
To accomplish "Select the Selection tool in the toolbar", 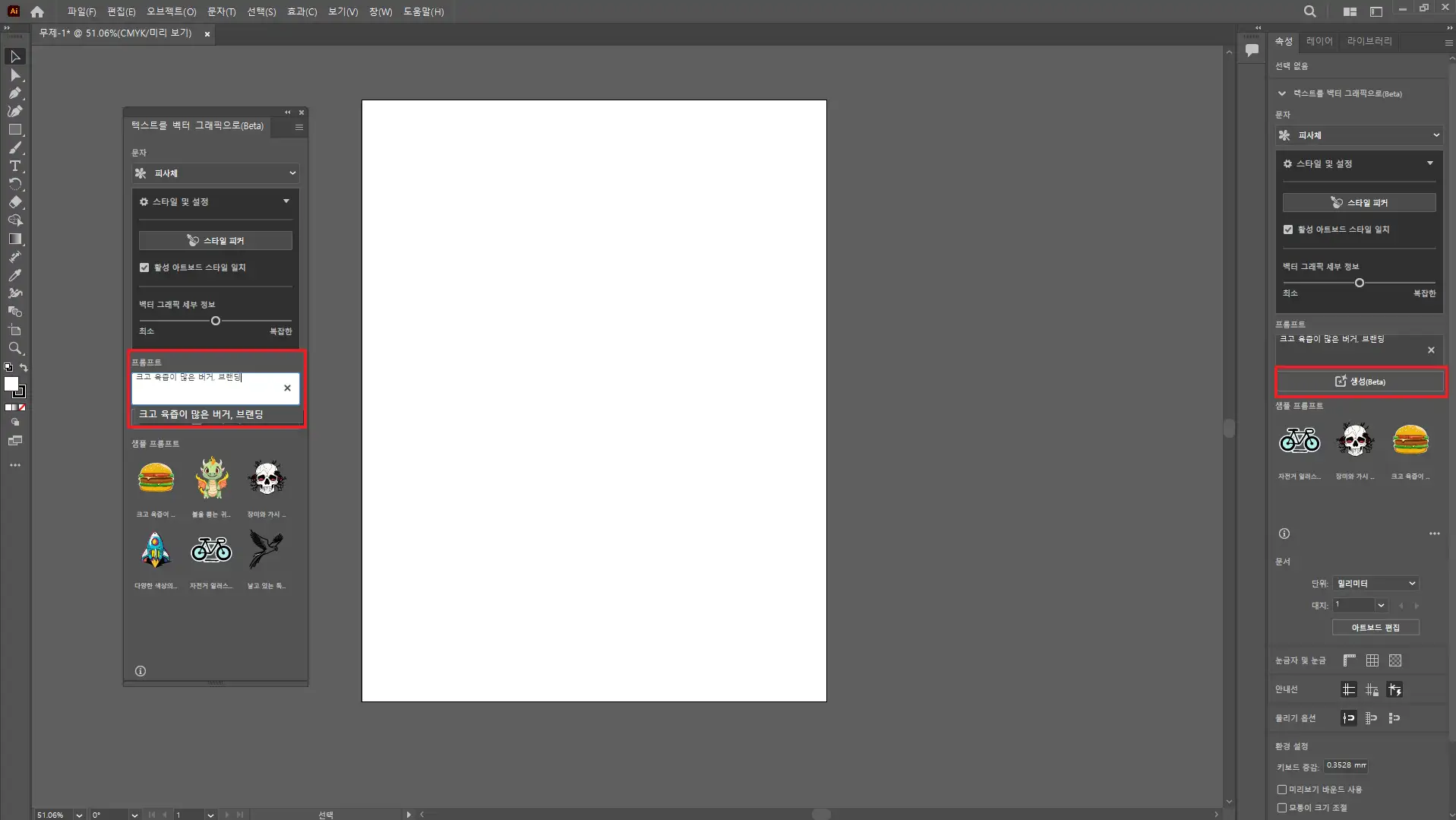I will coord(14,57).
